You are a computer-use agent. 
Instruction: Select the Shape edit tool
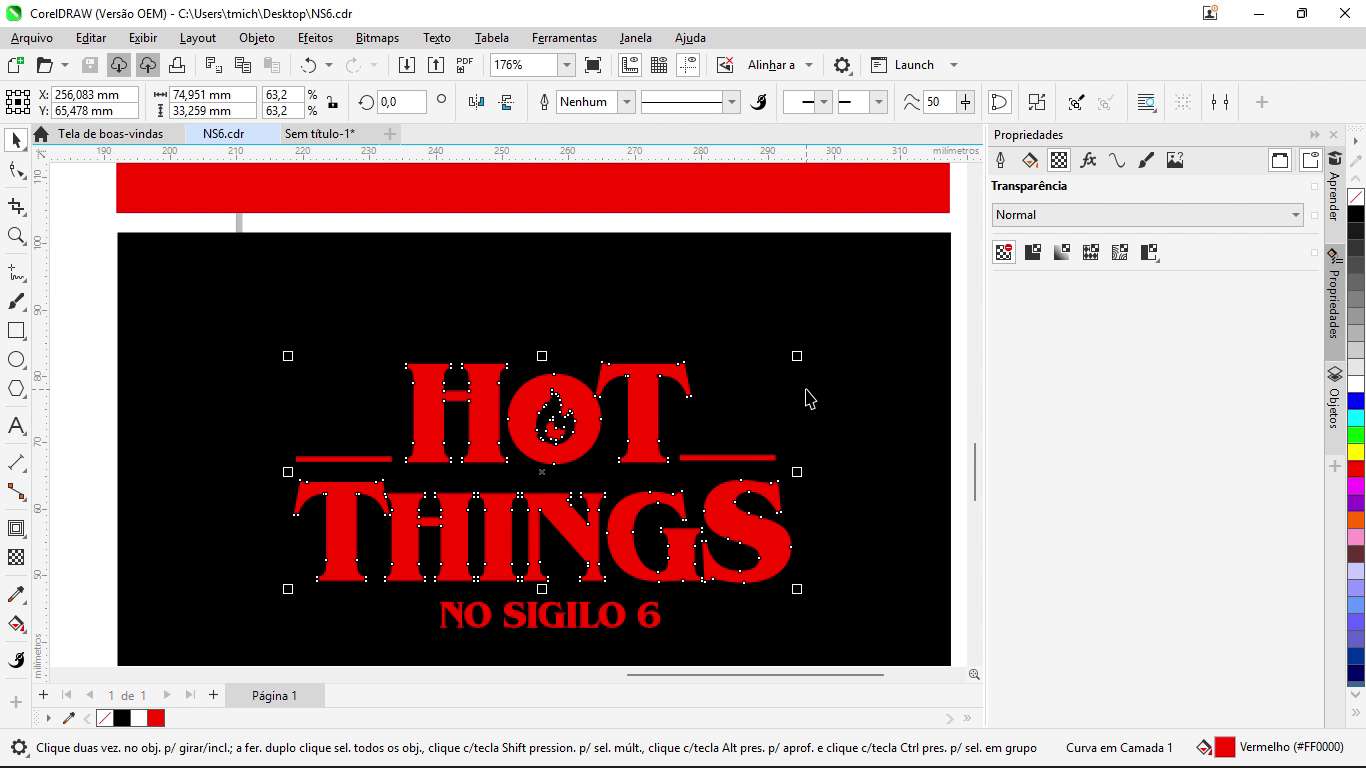pyautogui.click(x=16, y=171)
